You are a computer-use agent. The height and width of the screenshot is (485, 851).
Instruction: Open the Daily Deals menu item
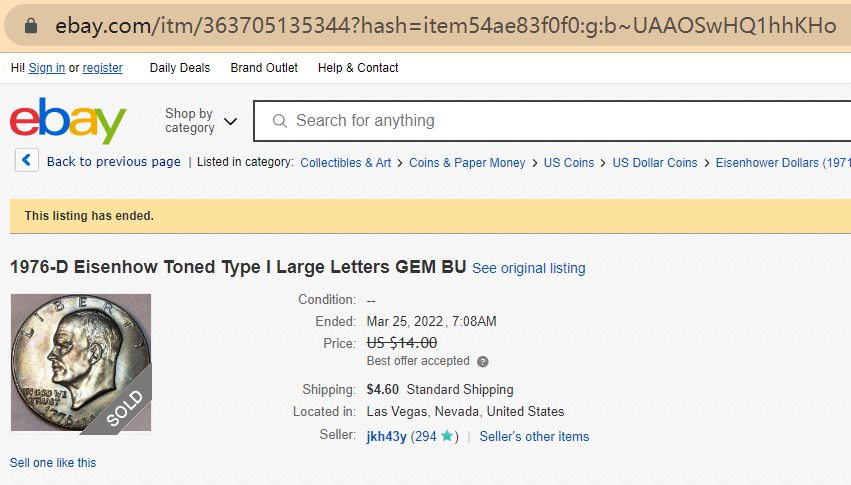click(x=180, y=68)
